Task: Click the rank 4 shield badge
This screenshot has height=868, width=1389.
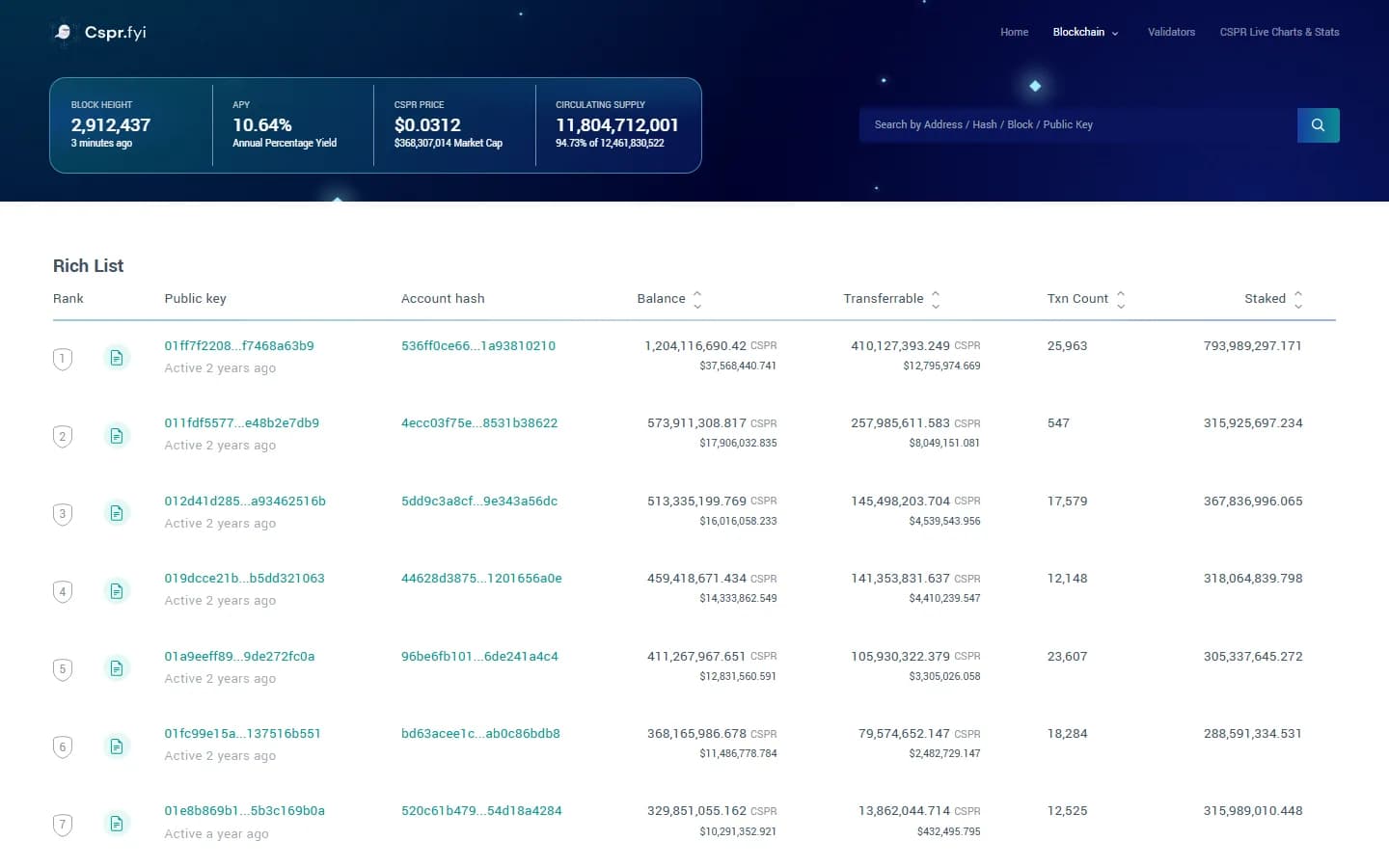Action: 63,592
